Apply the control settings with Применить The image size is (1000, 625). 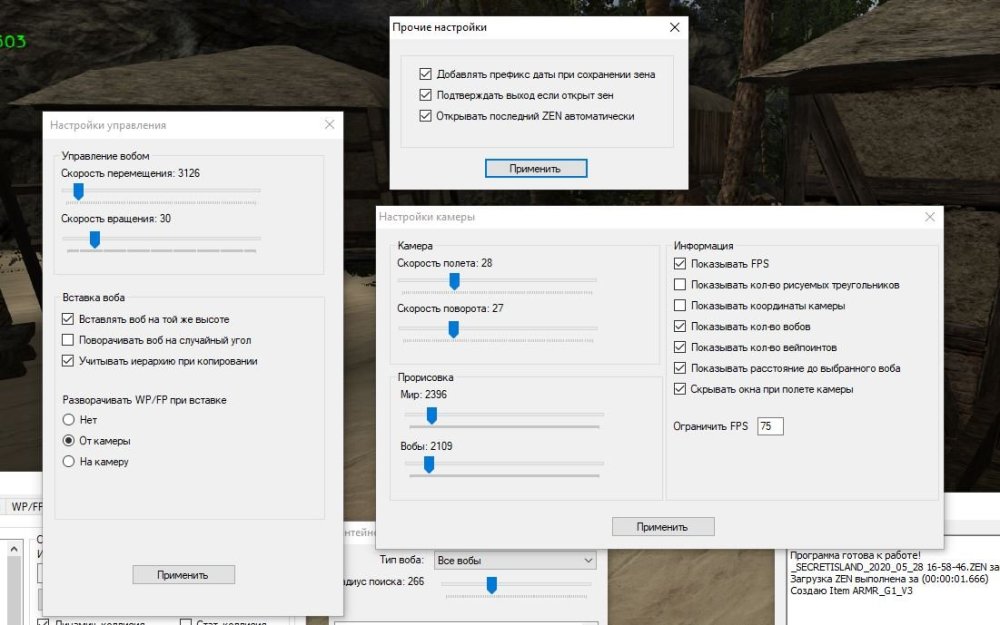[x=183, y=575]
